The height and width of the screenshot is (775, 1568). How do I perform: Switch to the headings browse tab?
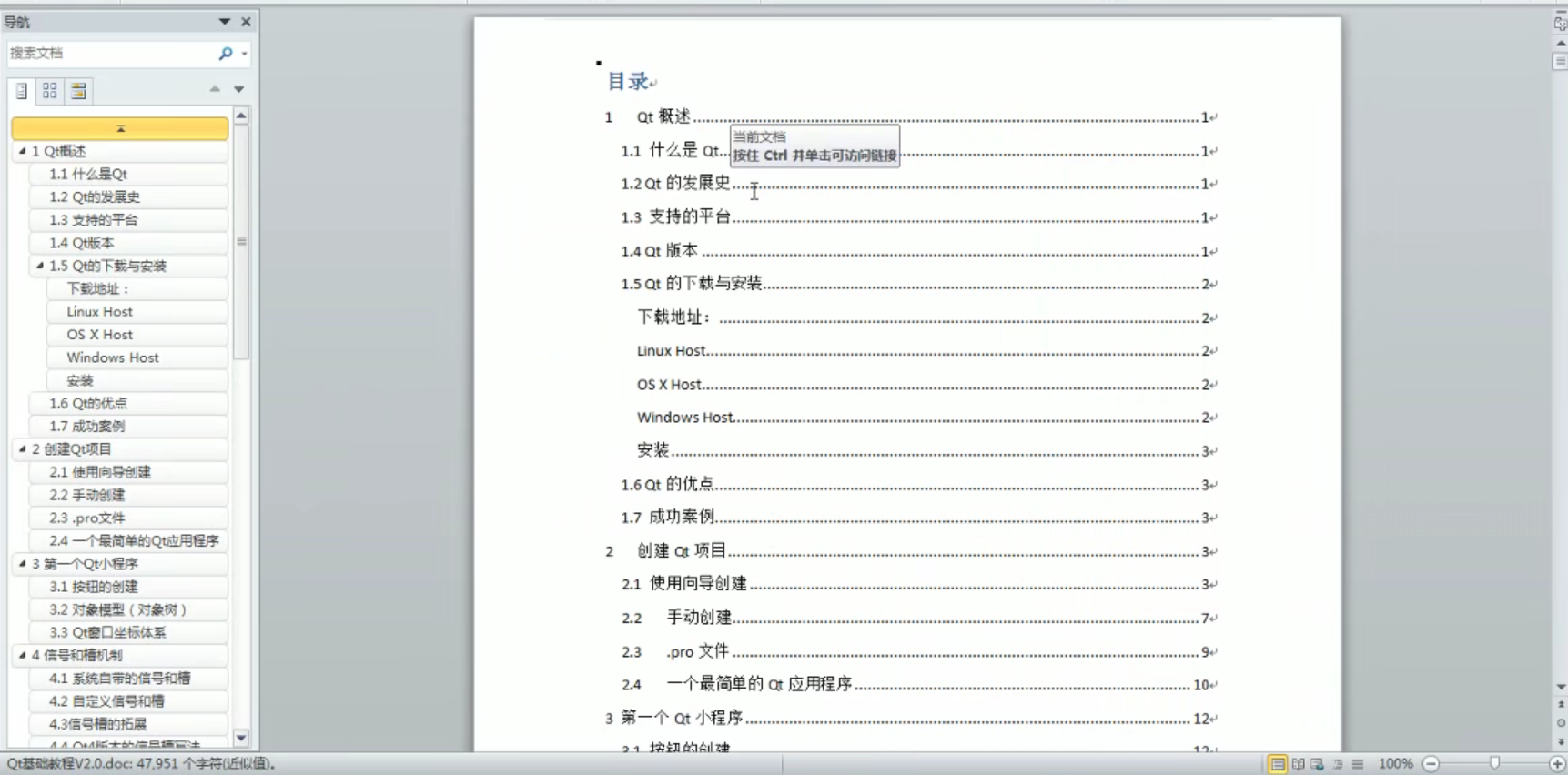(22, 90)
